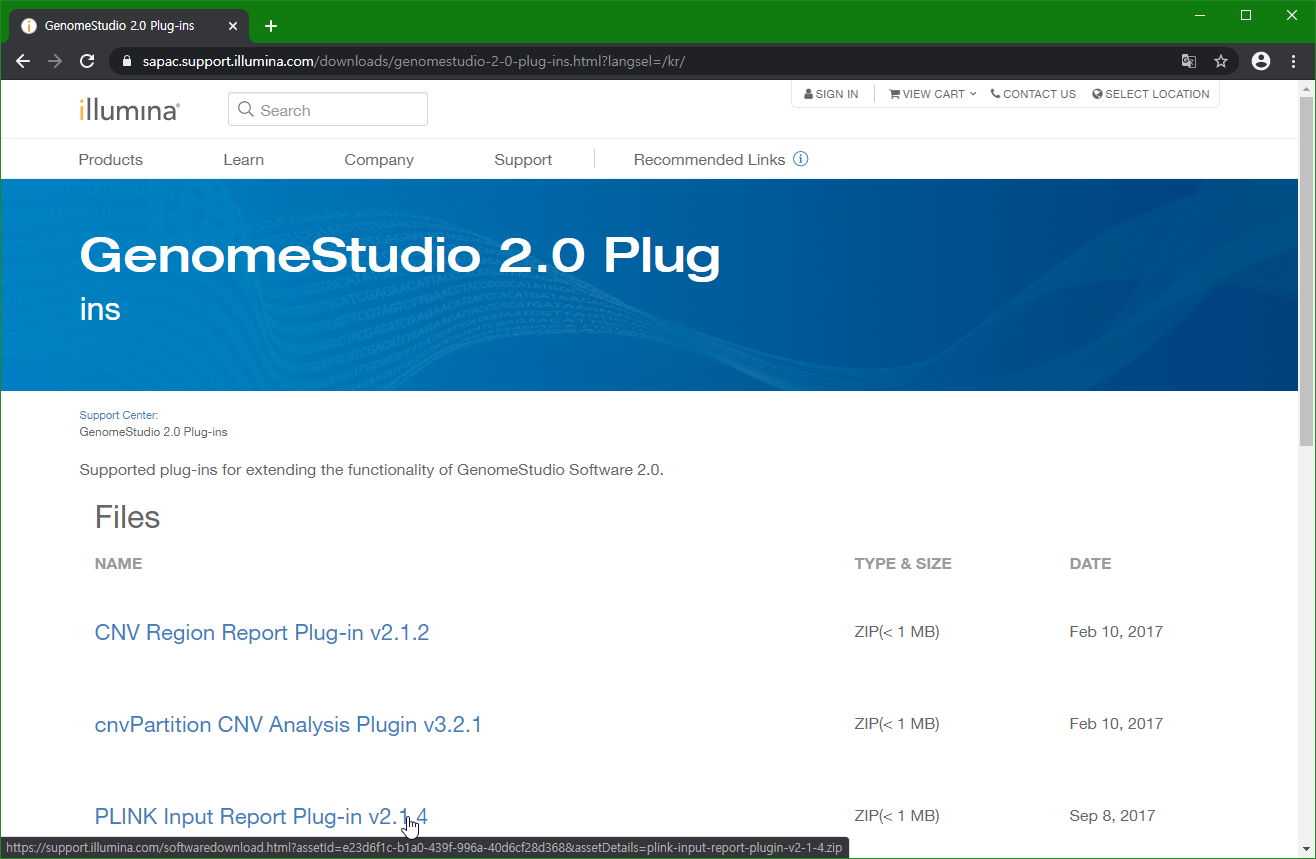This screenshot has height=859, width=1316.
Task: Open the Learn menu
Action: [x=244, y=160]
